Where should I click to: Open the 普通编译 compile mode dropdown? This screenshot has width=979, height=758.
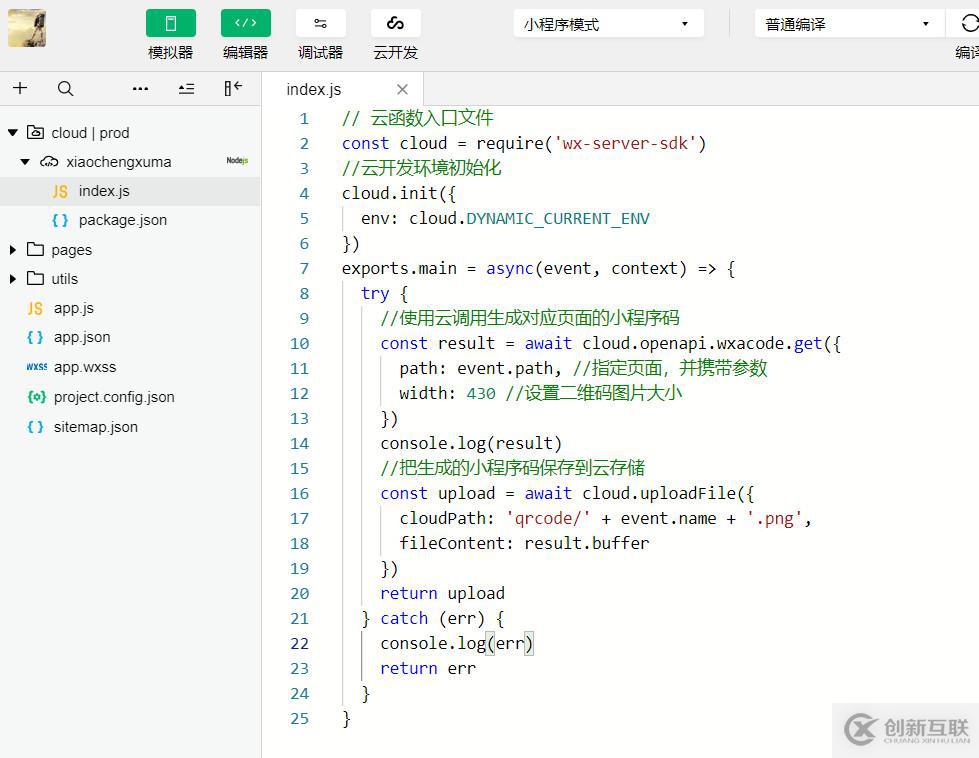pos(849,24)
